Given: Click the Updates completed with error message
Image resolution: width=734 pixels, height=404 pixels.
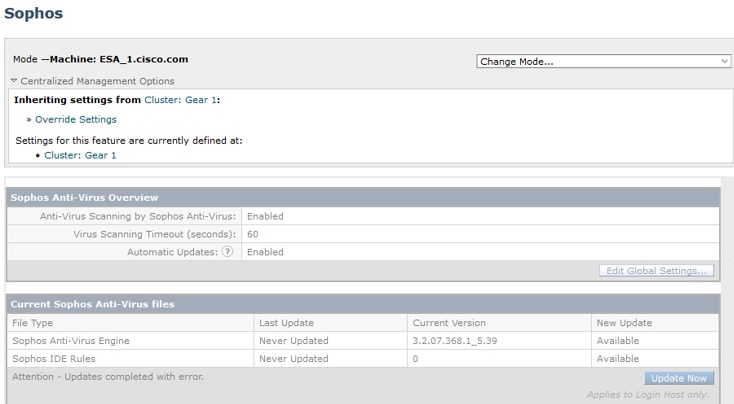Looking at the screenshot, I should tap(108, 376).
